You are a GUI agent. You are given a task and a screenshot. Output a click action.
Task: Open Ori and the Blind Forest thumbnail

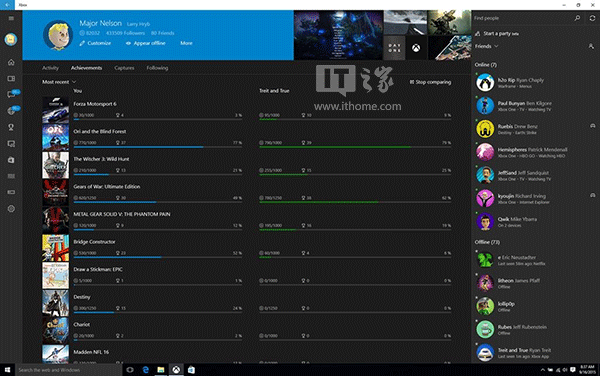[55, 137]
